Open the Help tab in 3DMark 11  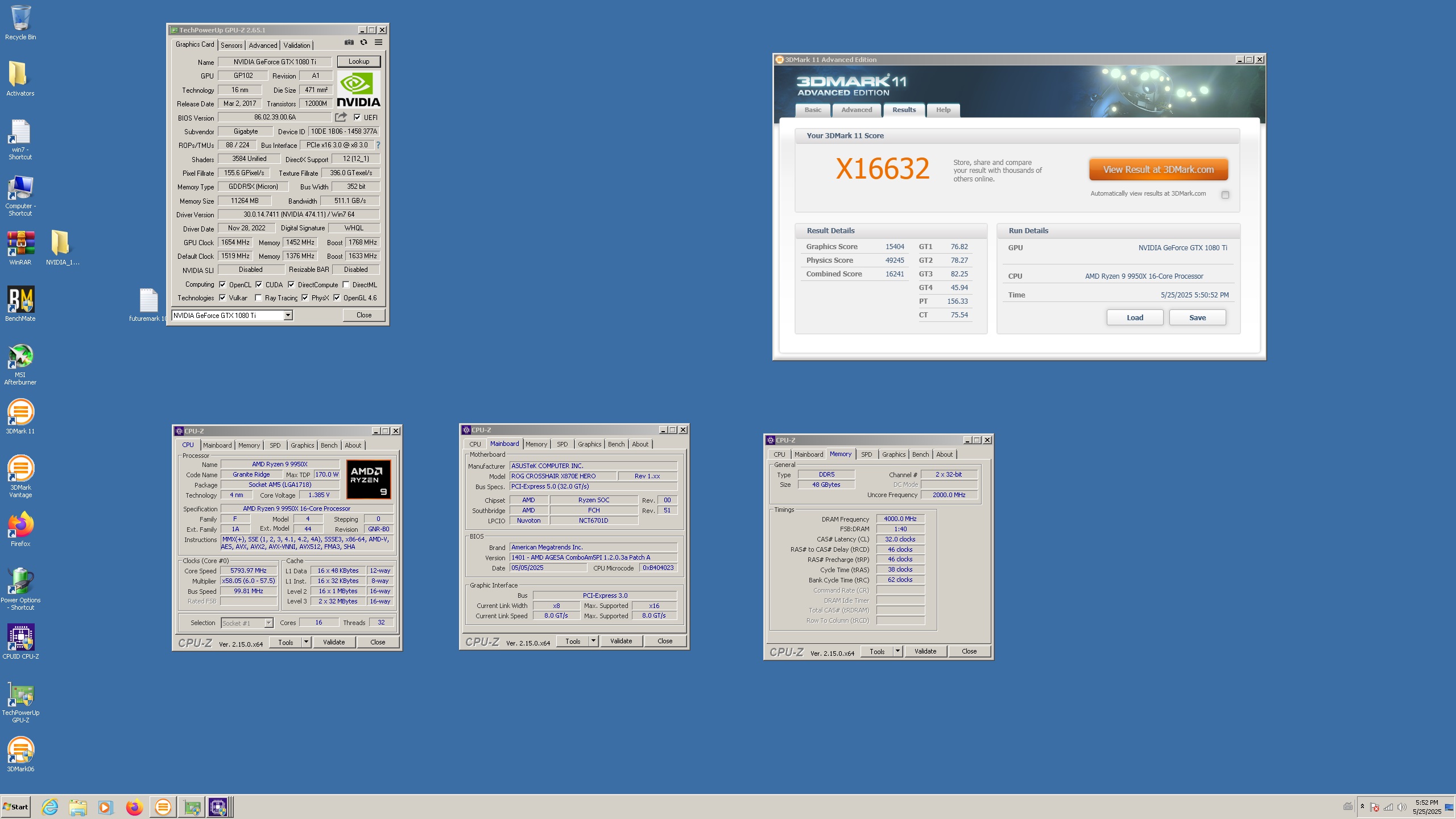[x=943, y=110]
